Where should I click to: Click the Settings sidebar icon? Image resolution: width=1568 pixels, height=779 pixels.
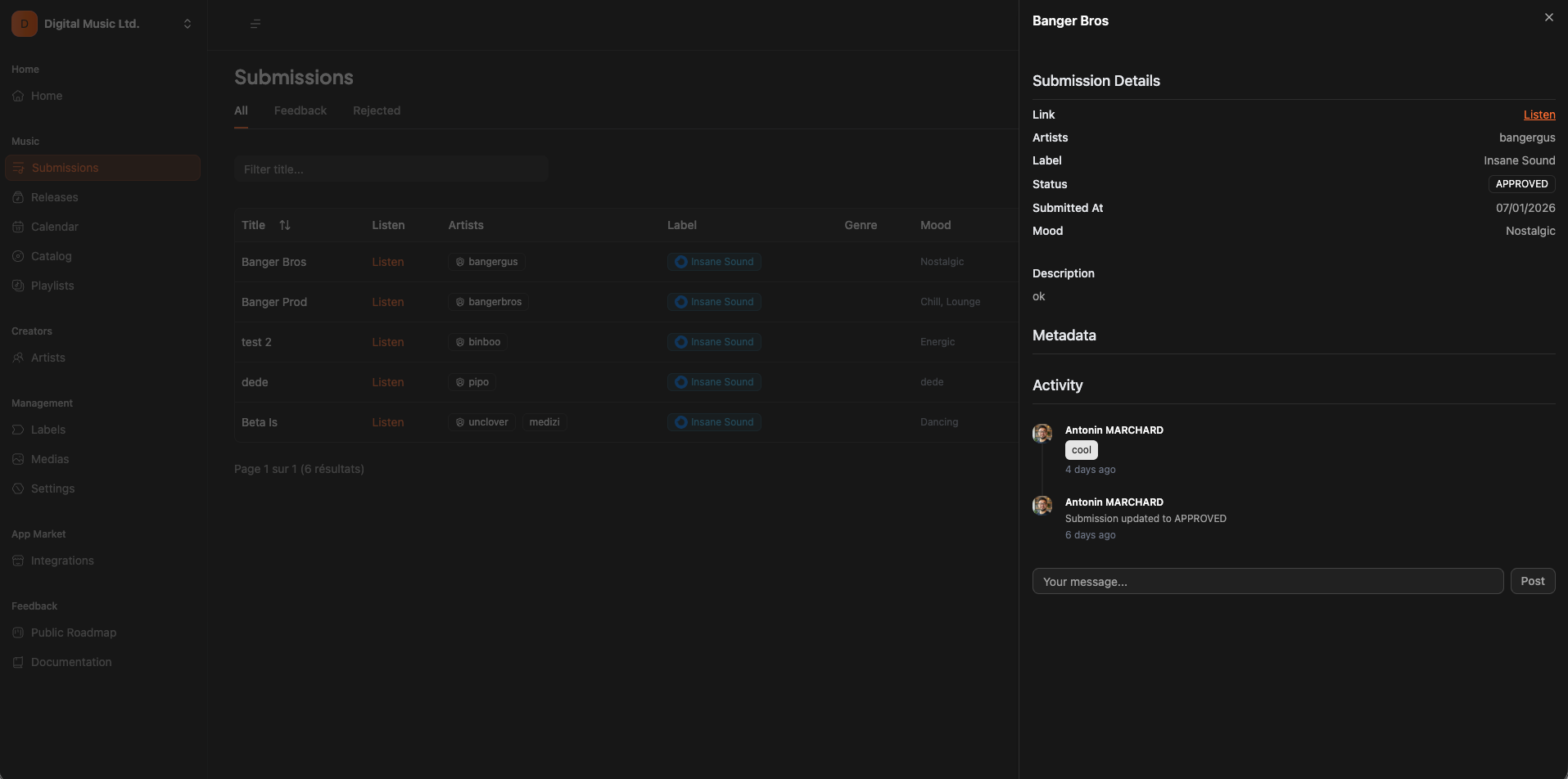pos(18,489)
